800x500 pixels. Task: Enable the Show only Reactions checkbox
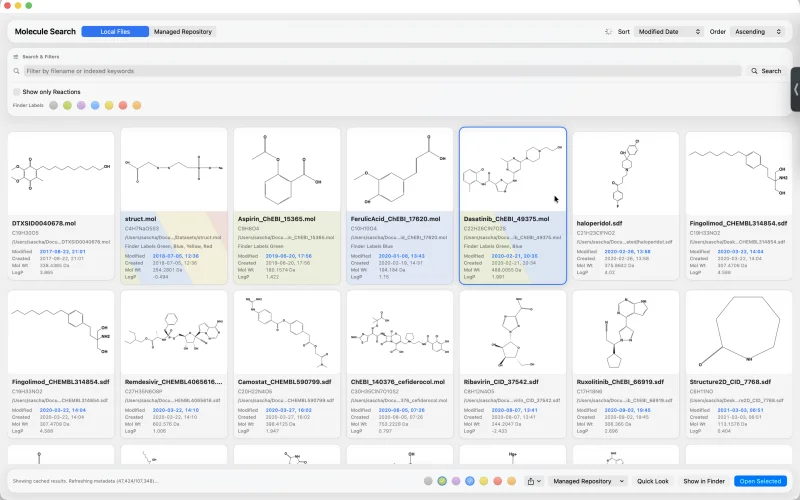pos(17,92)
